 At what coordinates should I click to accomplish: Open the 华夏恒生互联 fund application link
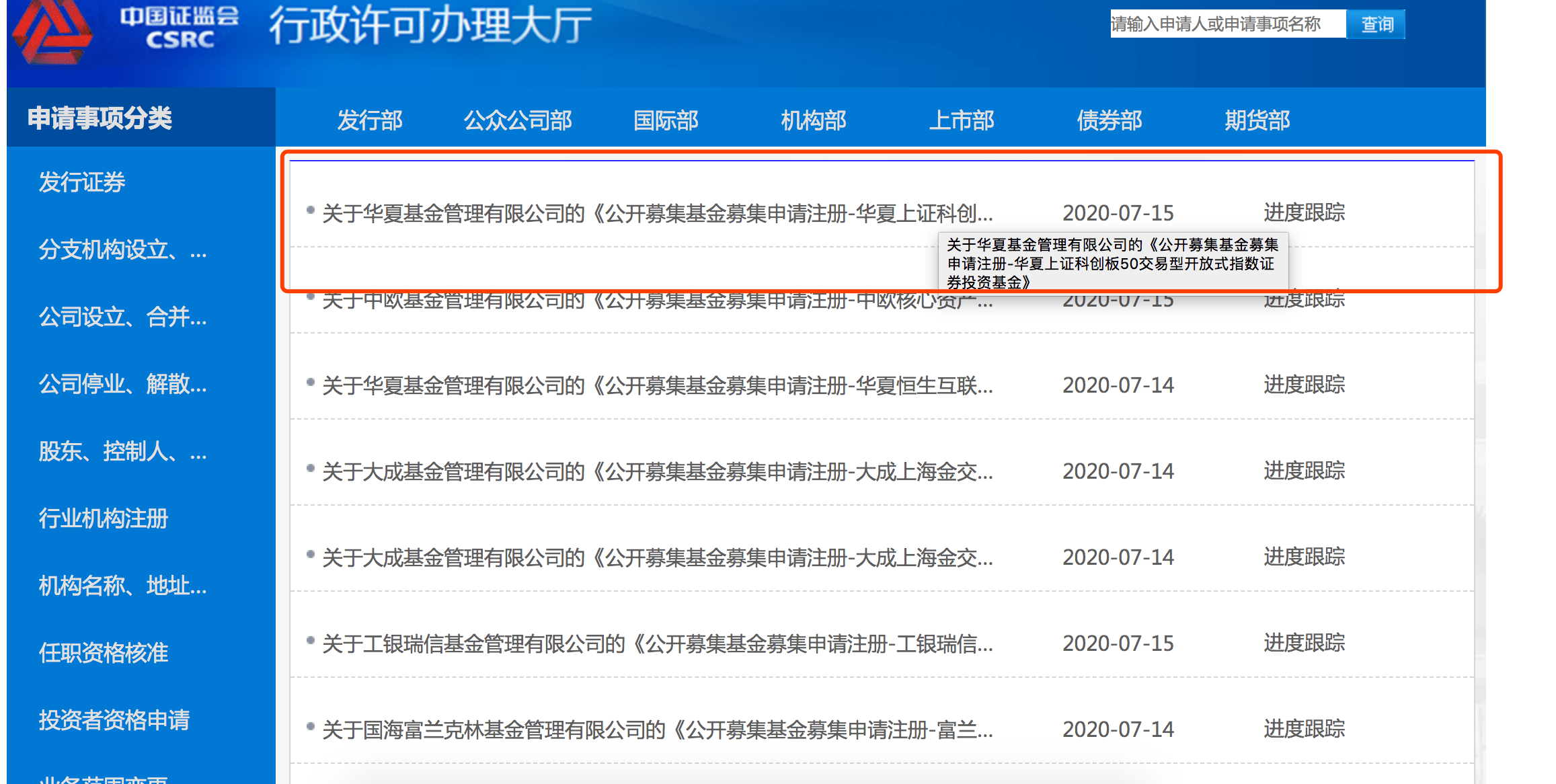coord(658,385)
